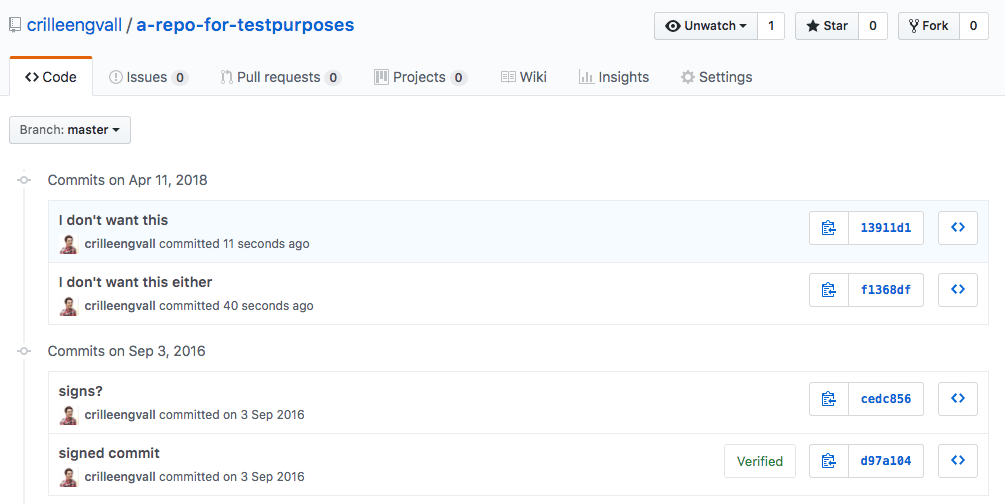Go to crilleengvall user profile in header
This screenshot has height=504, width=1005.
[x=74, y=25]
